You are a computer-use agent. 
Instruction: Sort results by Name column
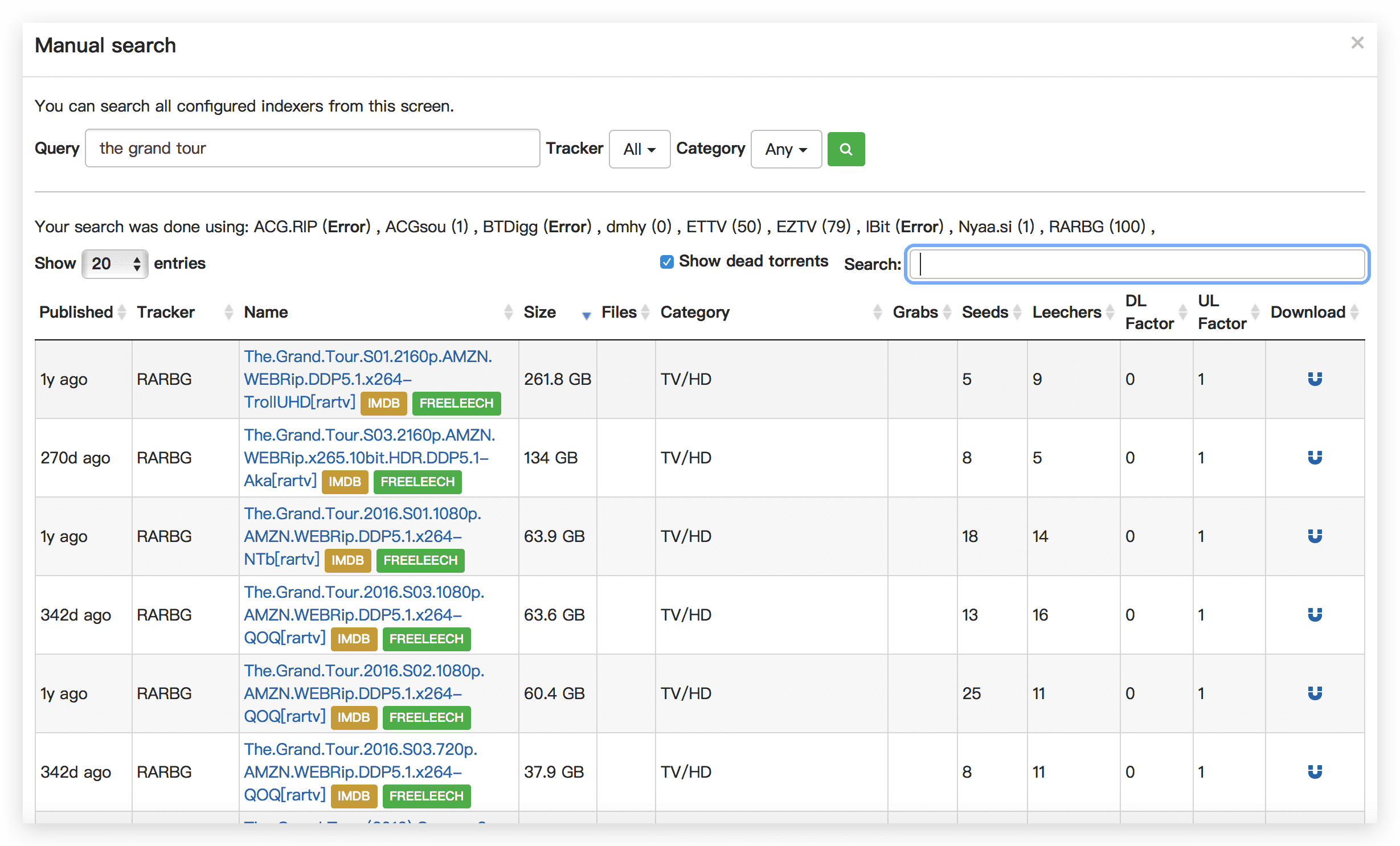378,312
